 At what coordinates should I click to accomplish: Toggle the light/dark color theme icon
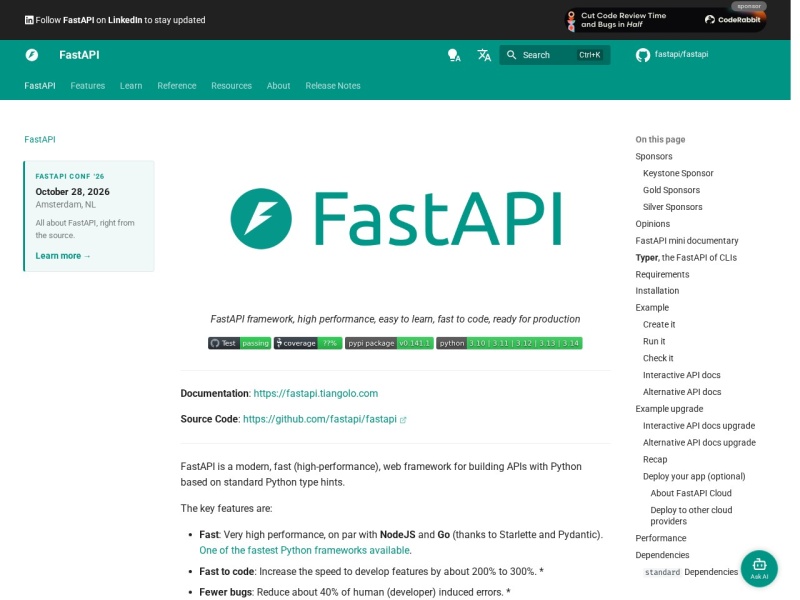(x=454, y=55)
